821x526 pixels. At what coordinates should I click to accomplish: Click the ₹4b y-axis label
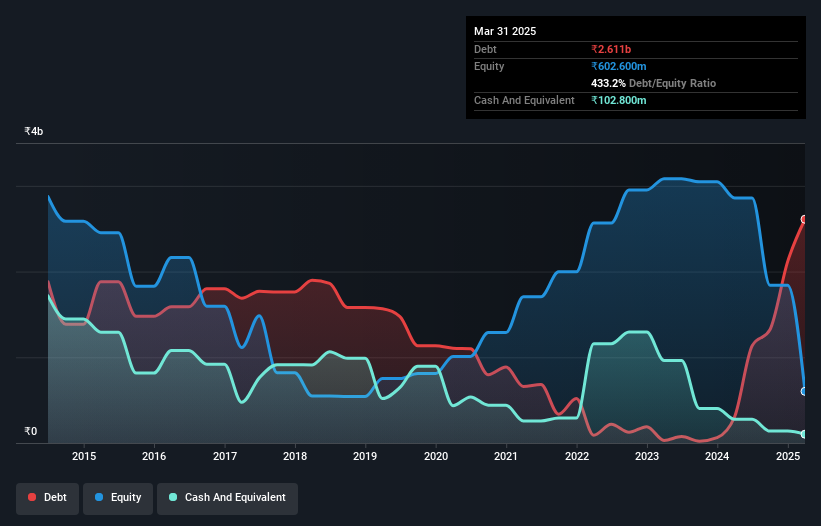click(34, 131)
